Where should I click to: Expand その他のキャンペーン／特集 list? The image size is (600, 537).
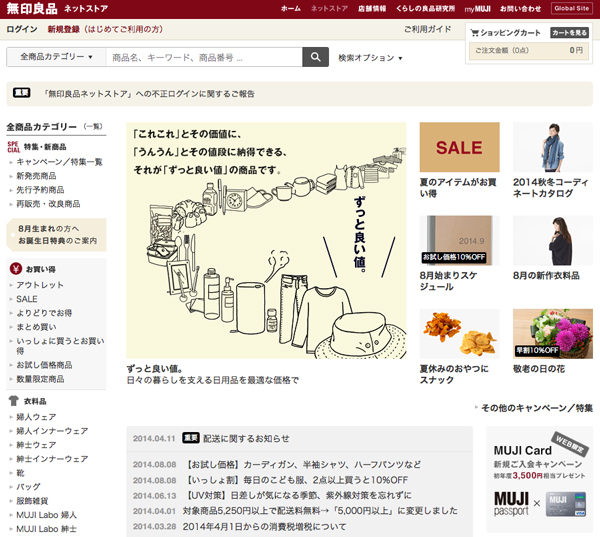pyautogui.click(x=537, y=408)
